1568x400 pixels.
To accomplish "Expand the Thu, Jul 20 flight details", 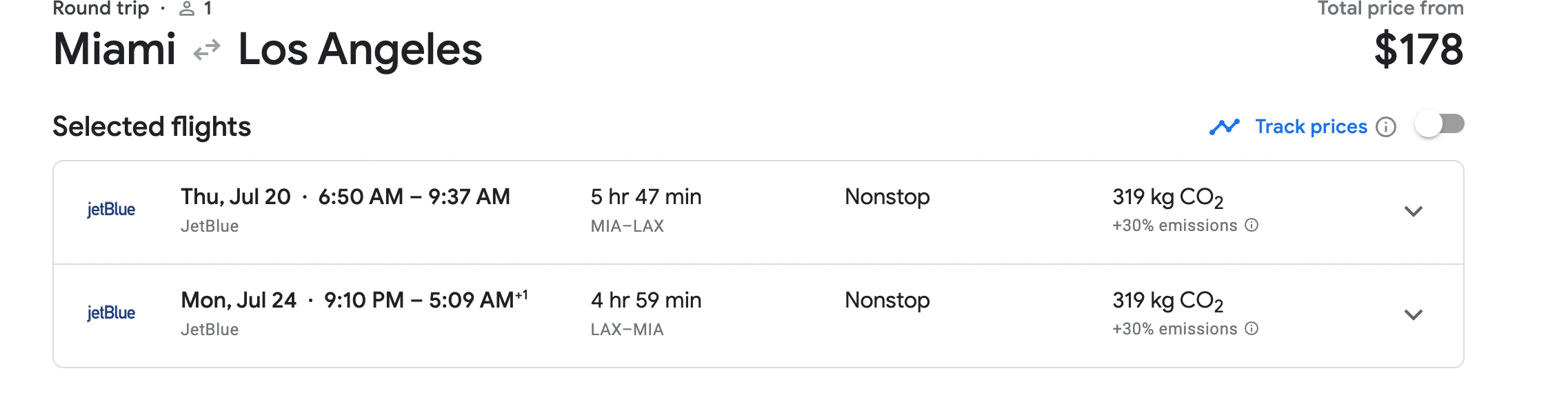I will pyautogui.click(x=1414, y=212).
